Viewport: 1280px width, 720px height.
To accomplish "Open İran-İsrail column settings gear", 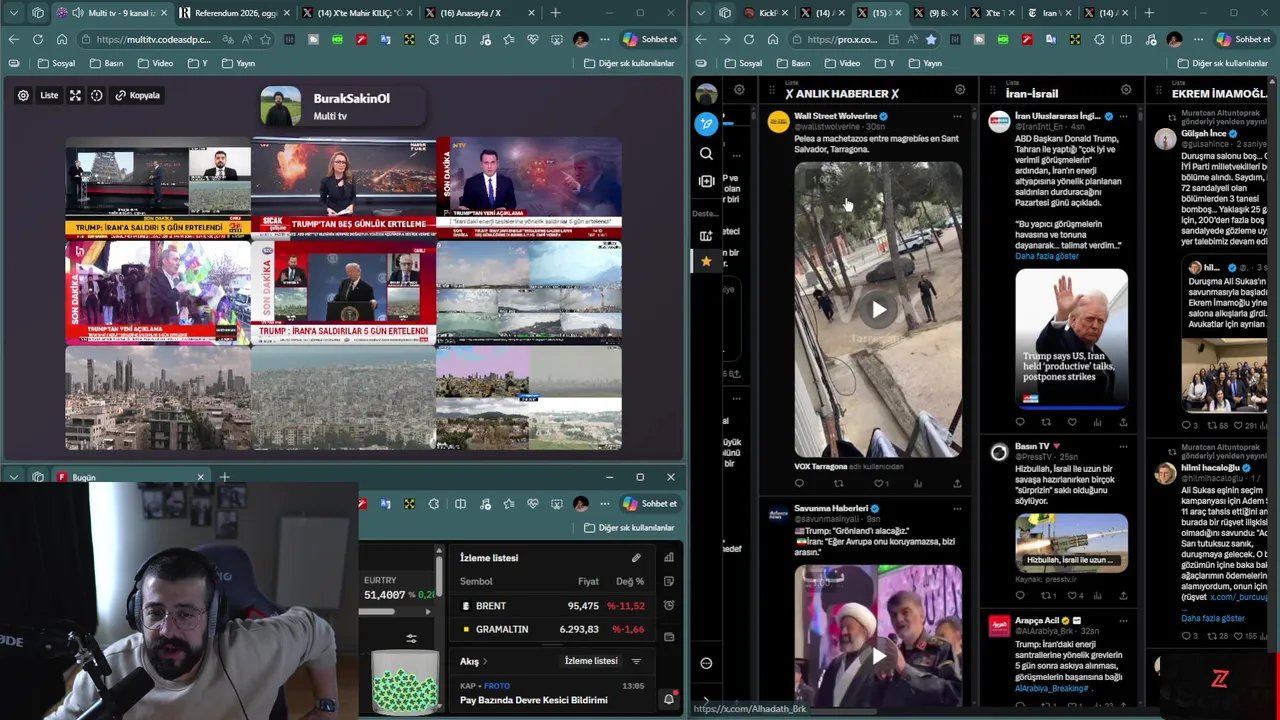I will (1126, 90).
